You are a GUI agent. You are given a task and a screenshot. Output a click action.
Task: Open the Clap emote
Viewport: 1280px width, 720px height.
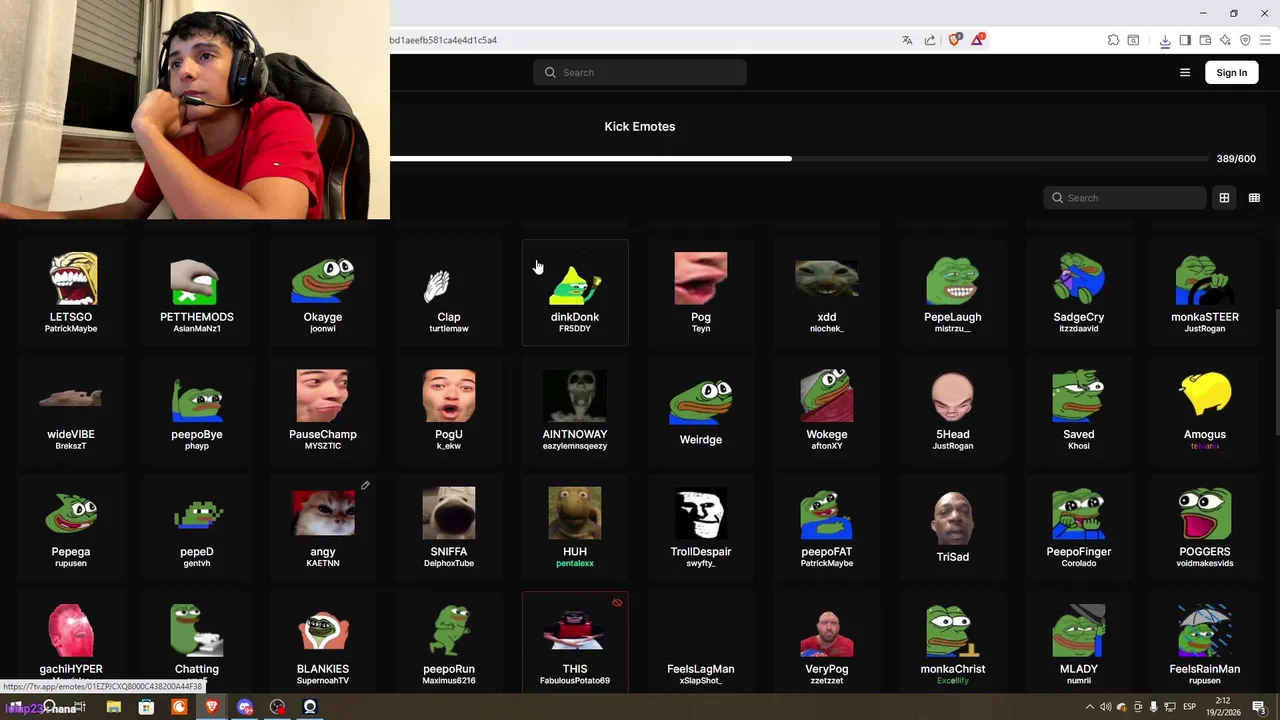tap(449, 292)
